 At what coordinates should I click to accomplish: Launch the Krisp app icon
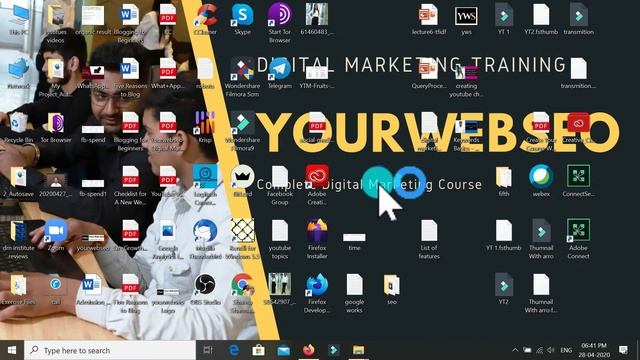[x=205, y=127]
